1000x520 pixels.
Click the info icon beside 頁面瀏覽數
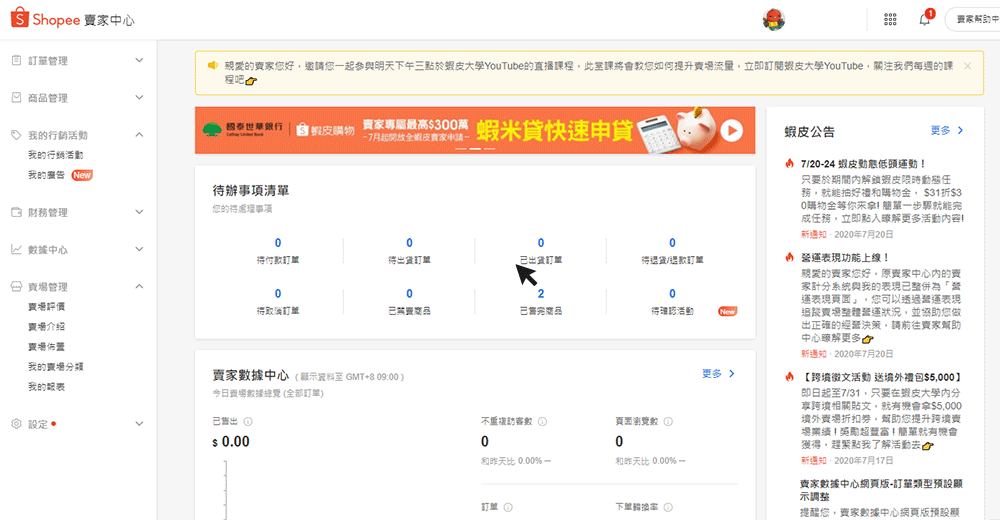[669, 421]
